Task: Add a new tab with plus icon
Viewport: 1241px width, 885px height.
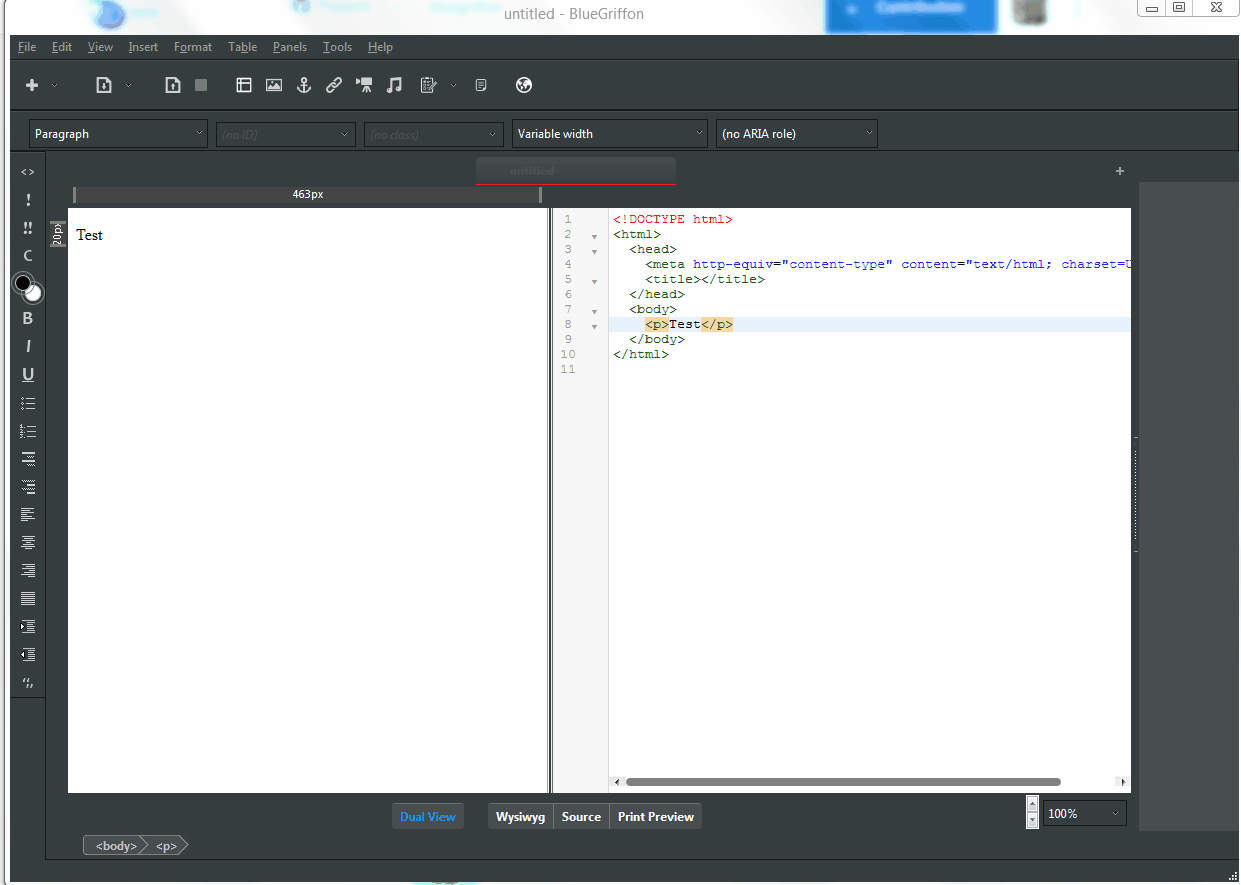Action: coord(1120,171)
